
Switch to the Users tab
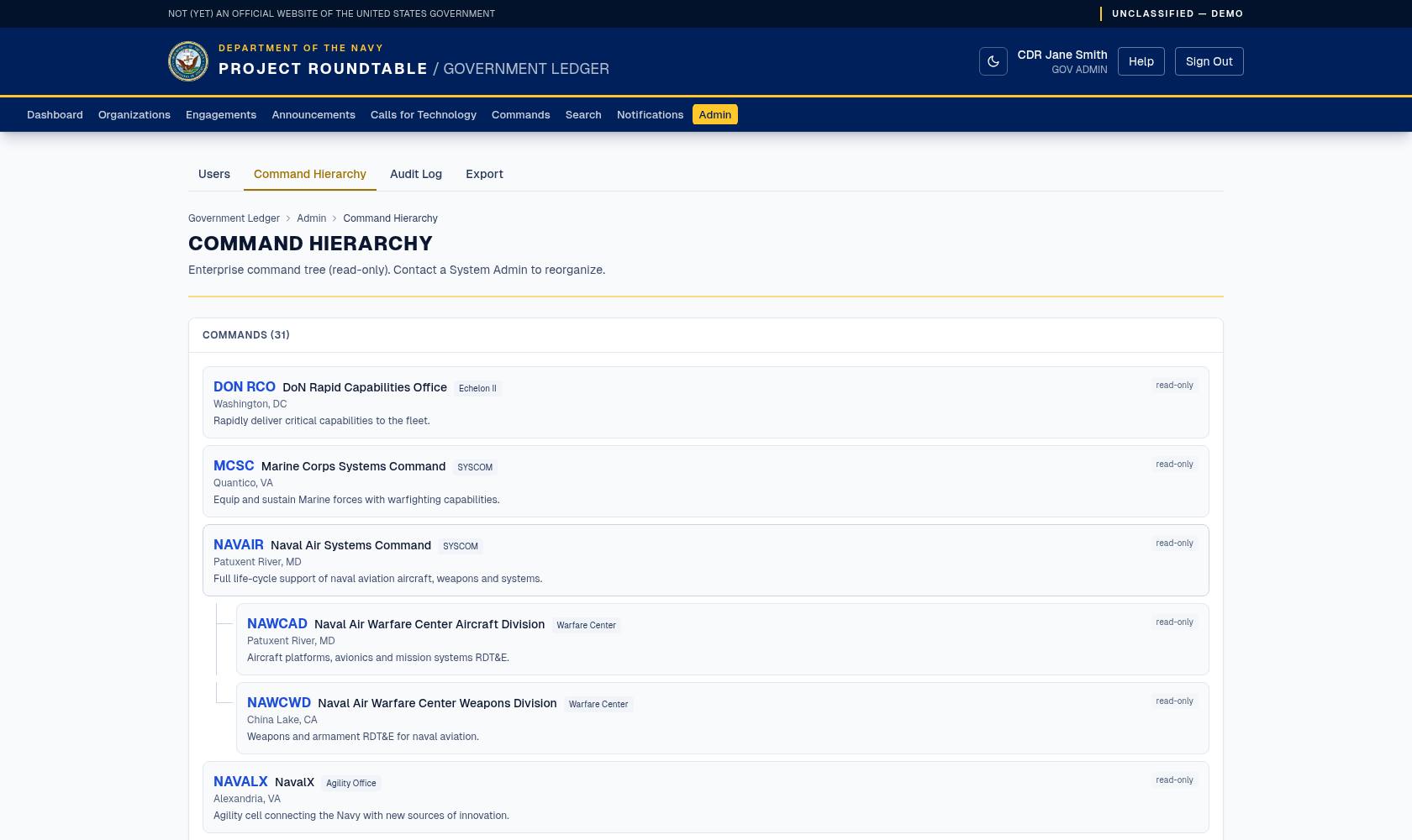[214, 174]
